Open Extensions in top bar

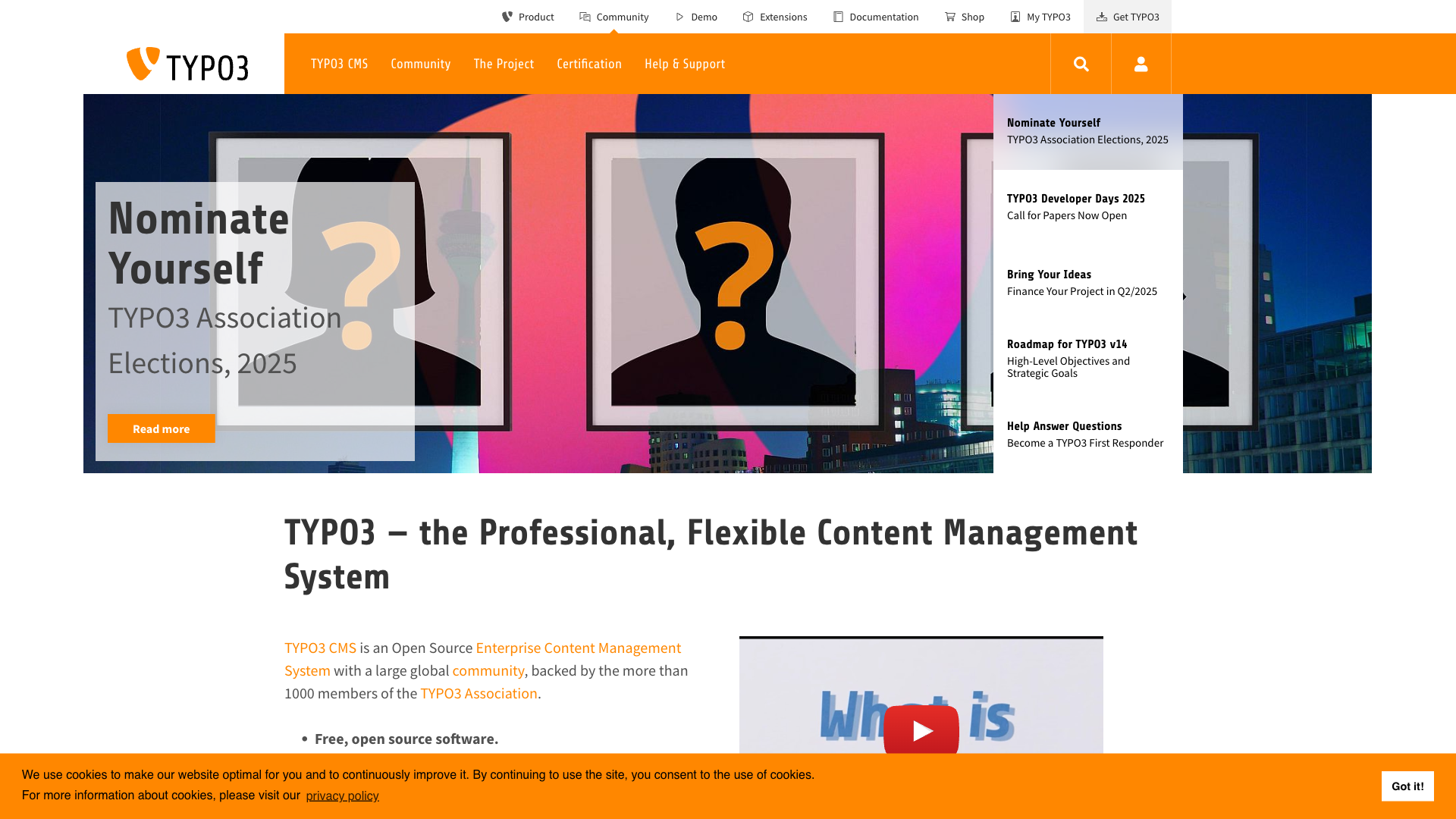click(x=775, y=17)
